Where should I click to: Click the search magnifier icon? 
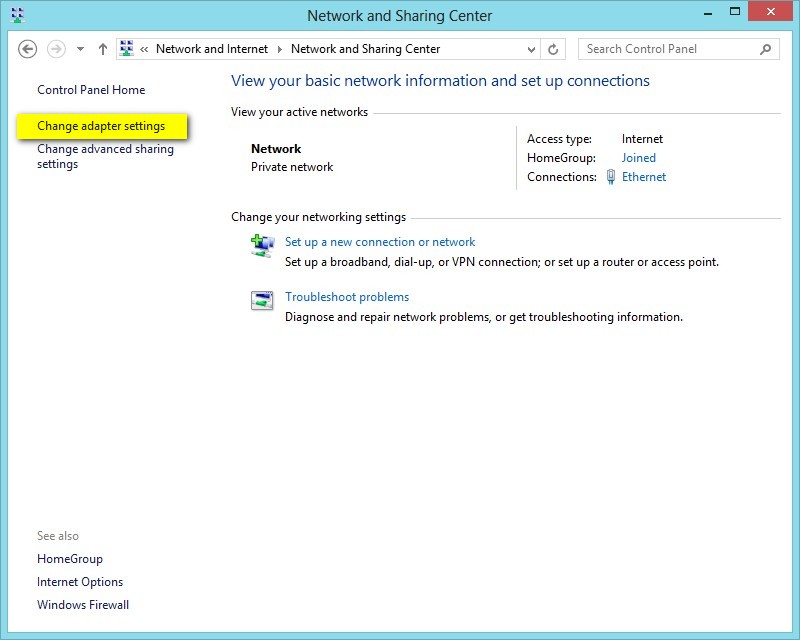[765, 49]
